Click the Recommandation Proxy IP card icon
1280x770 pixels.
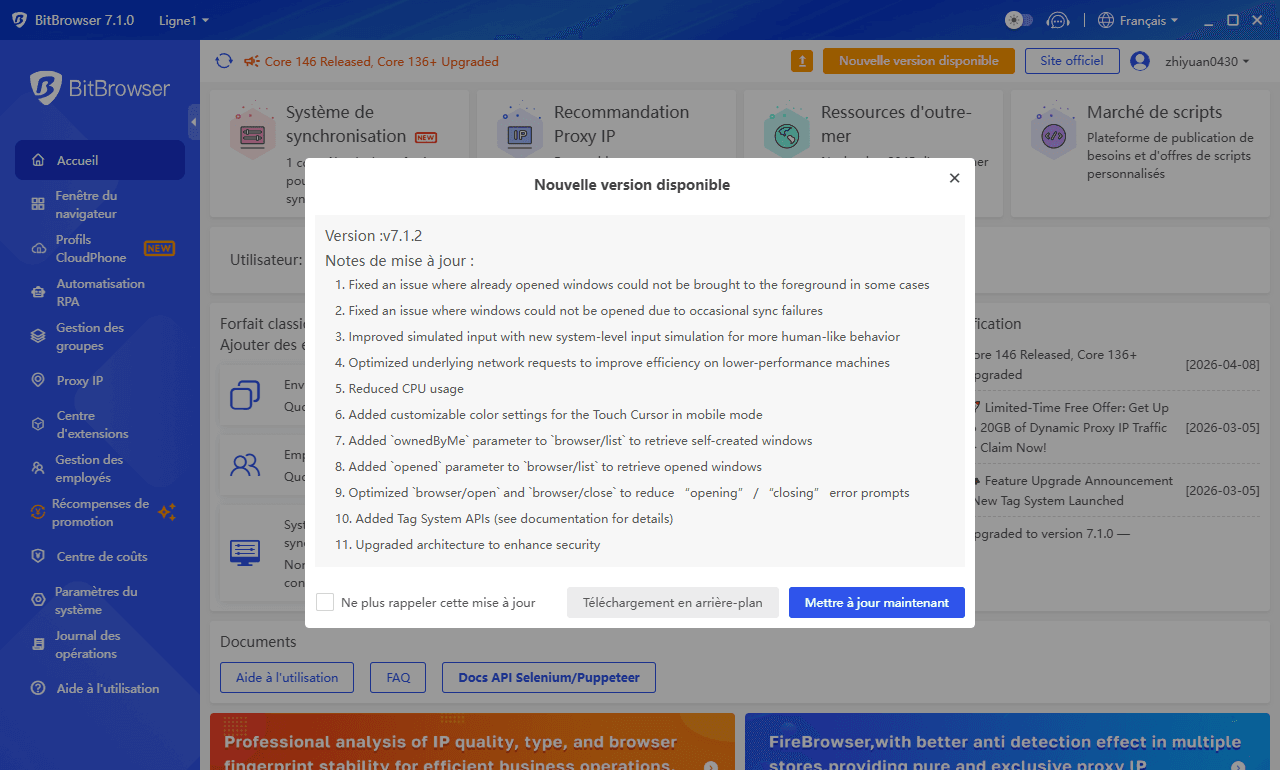tap(520, 133)
